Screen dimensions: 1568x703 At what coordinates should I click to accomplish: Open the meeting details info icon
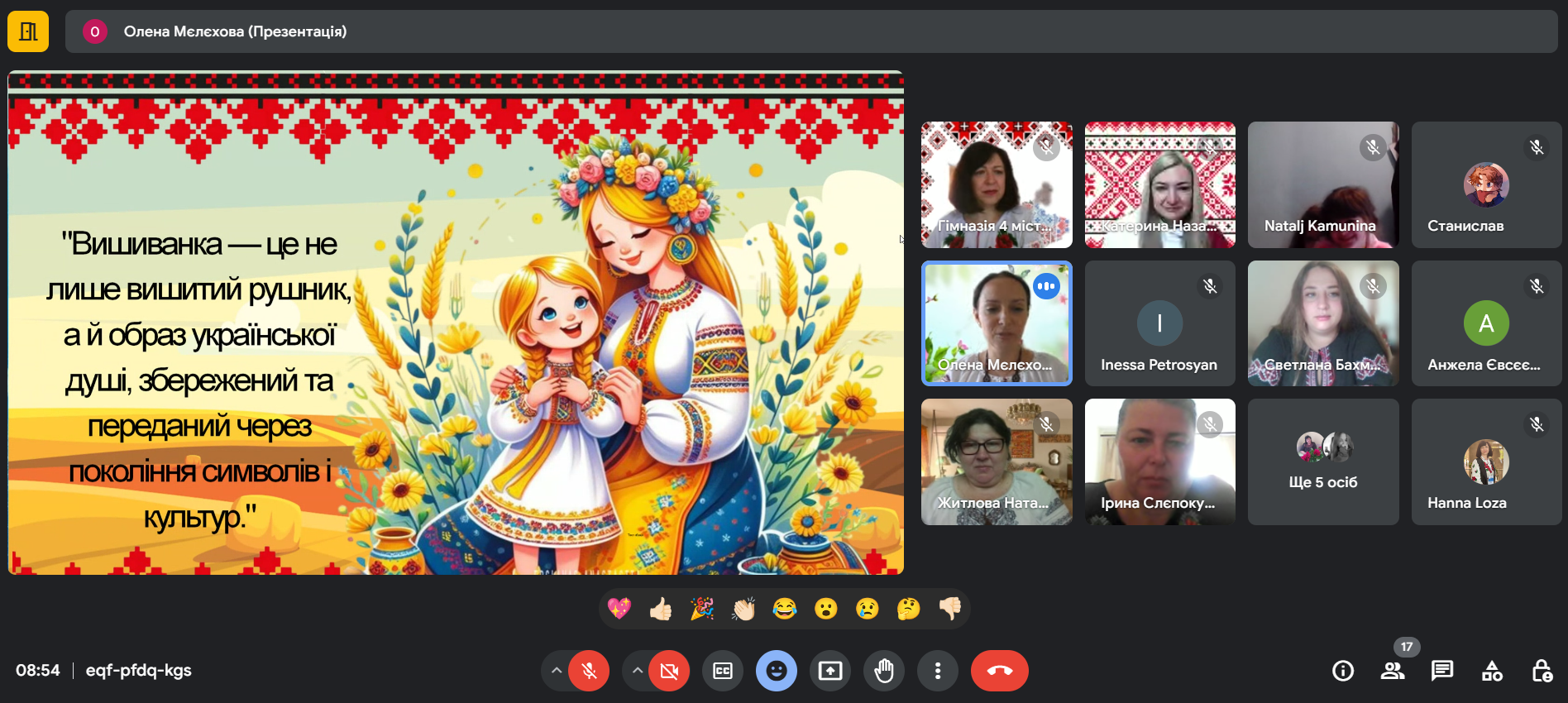(x=1343, y=671)
